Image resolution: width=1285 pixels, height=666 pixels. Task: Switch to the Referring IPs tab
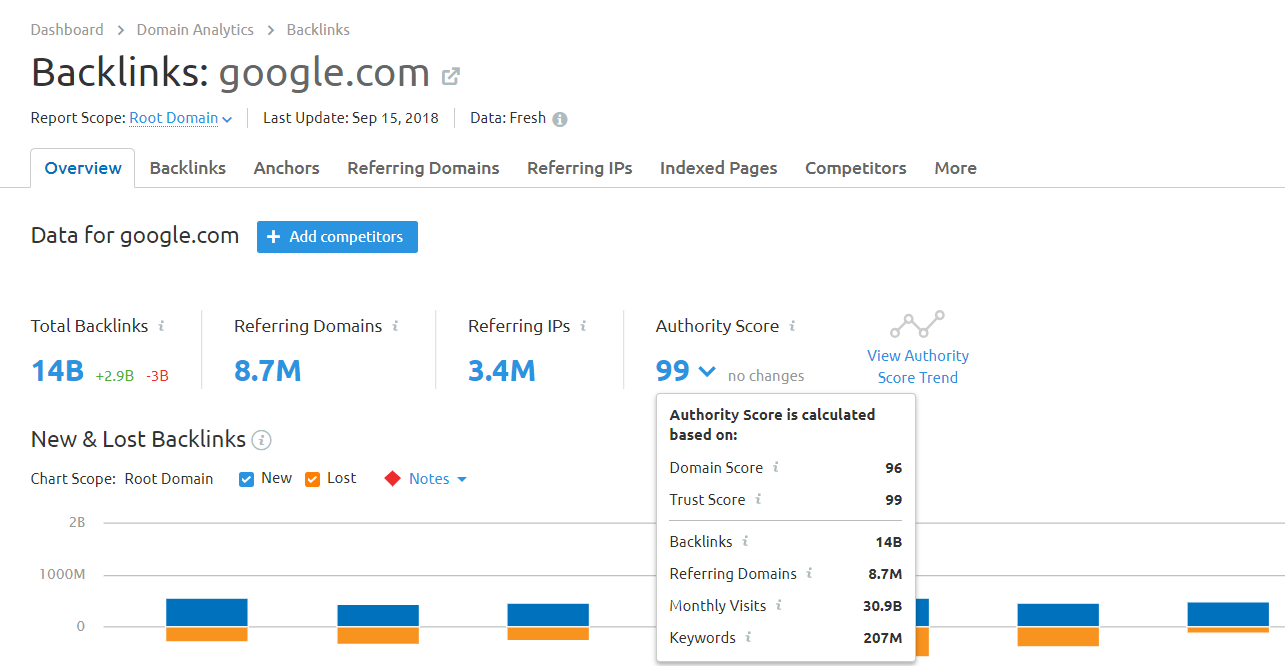(580, 168)
